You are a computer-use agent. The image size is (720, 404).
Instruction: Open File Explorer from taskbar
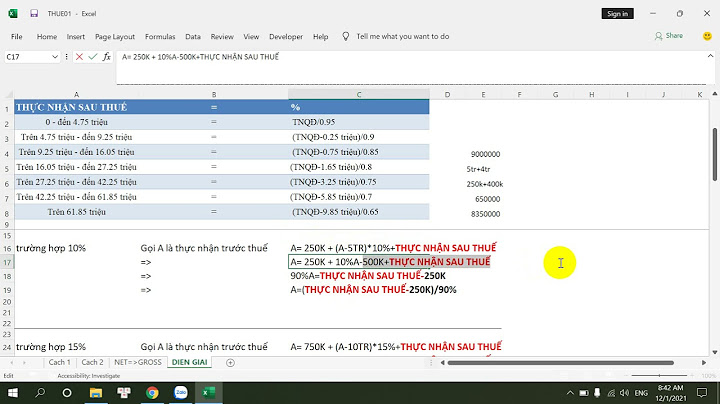click(96, 393)
